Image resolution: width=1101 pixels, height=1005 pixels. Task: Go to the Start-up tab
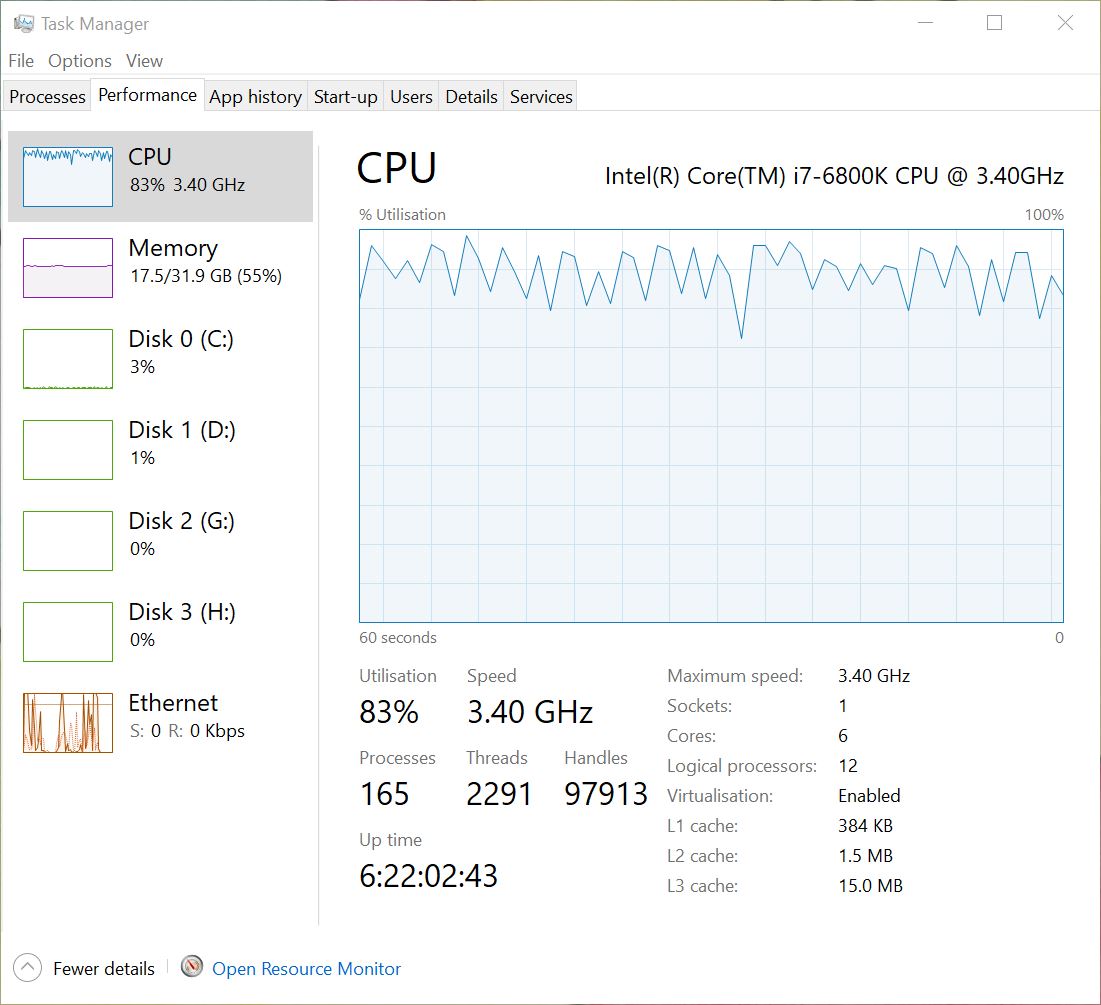coord(345,97)
